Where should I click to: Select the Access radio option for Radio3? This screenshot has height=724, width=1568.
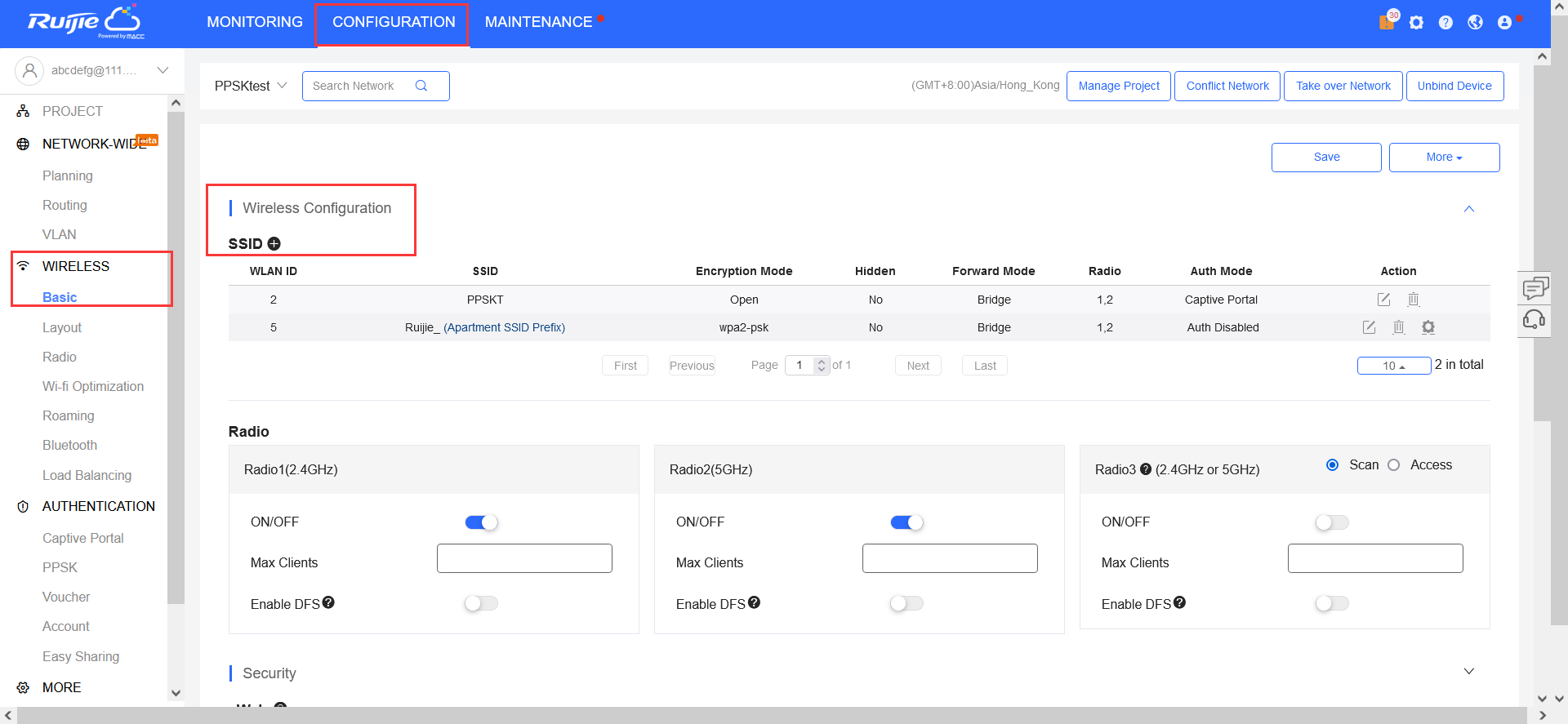(x=1394, y=465)
